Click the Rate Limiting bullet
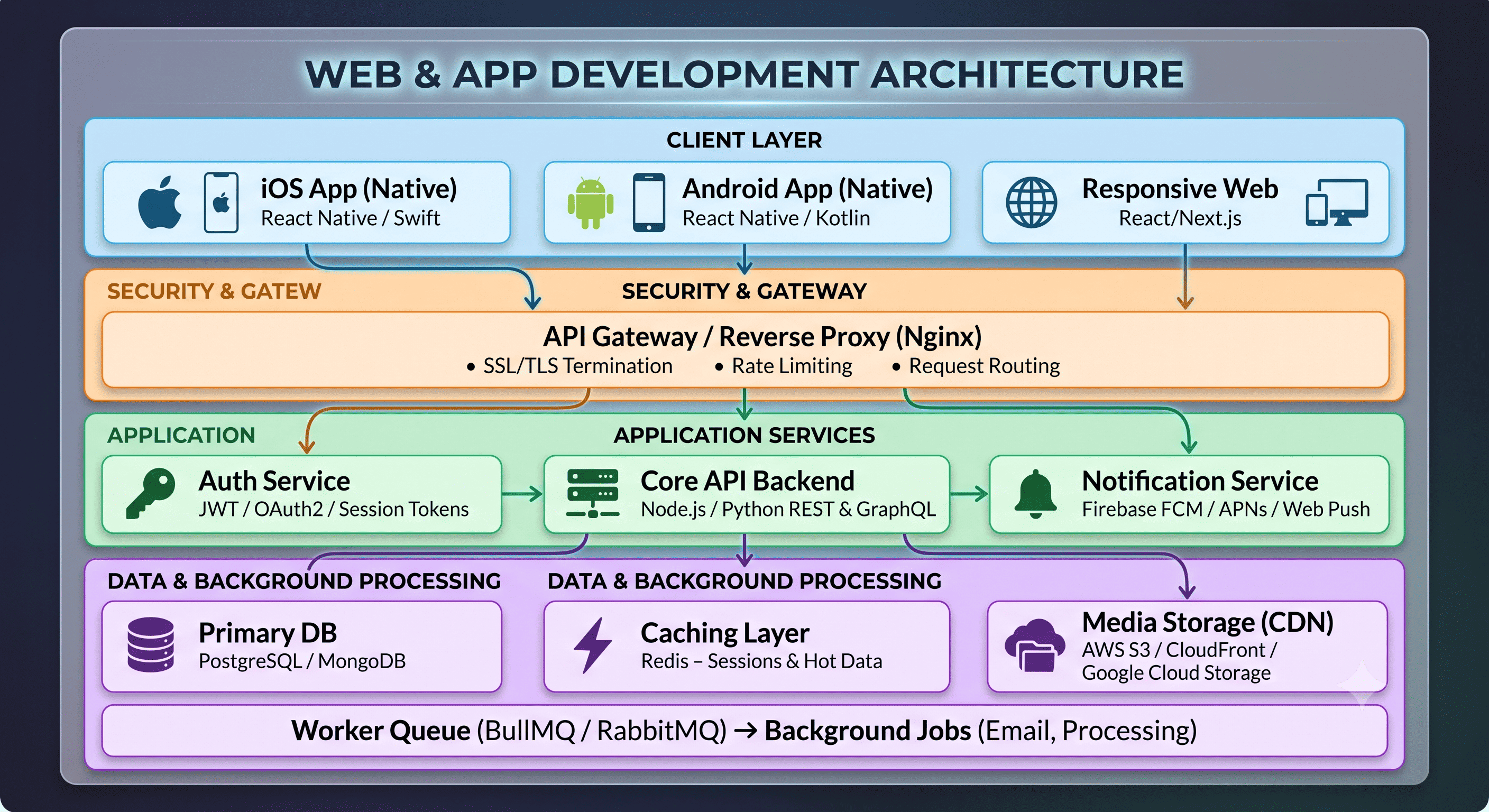 point(783,366)
